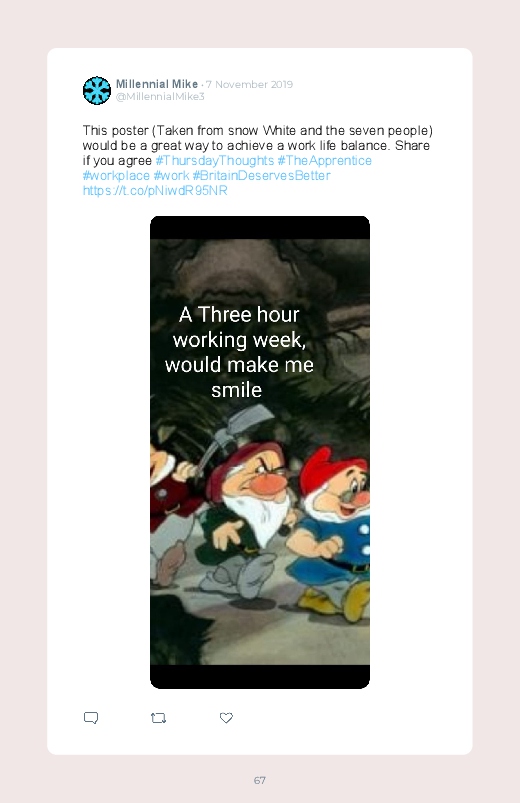Open the #TheApprentice hashtag
The image size is (520, 803).
pos(324,160)
